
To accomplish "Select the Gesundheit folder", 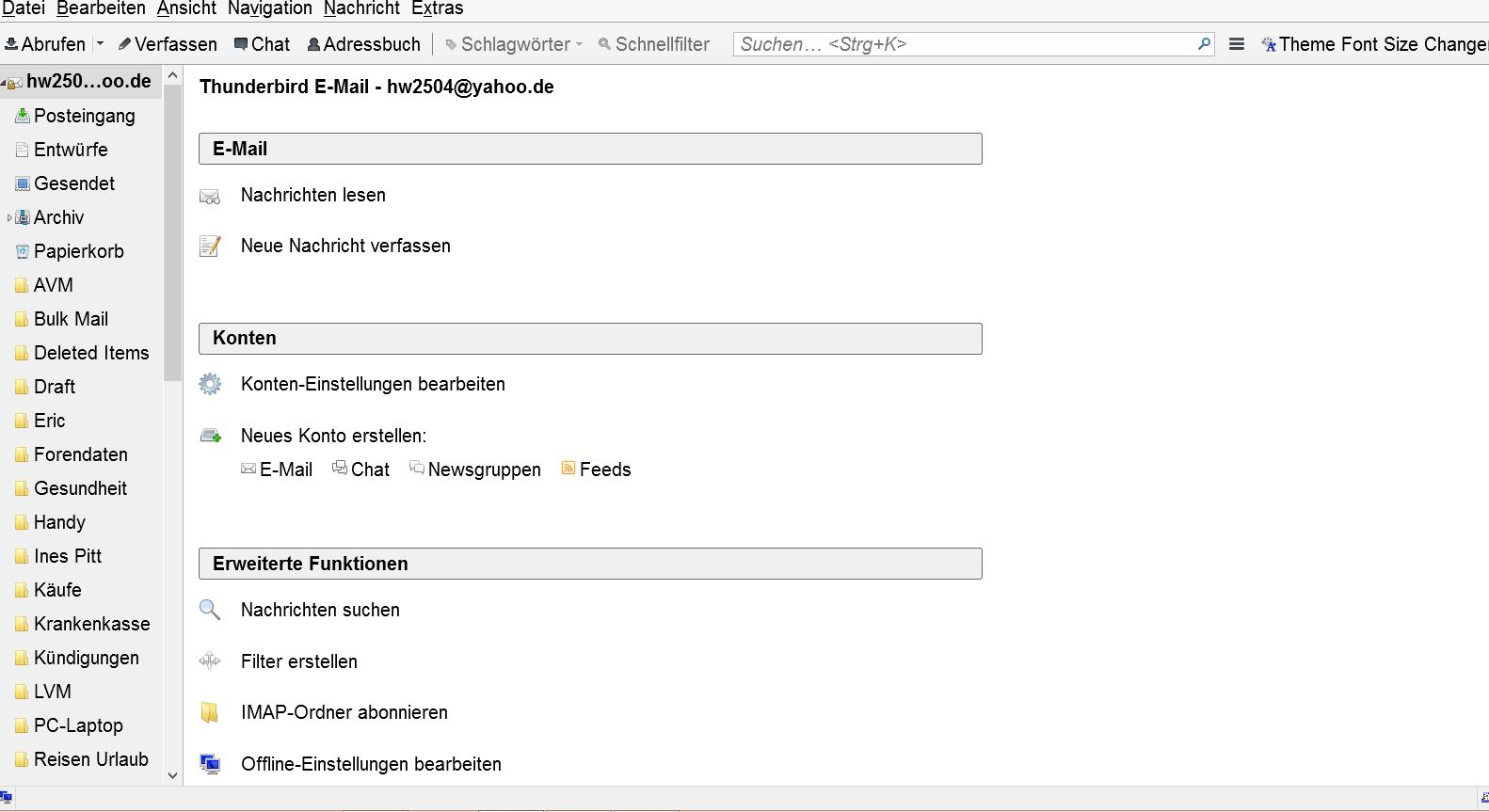I will [x=81, y=488].
